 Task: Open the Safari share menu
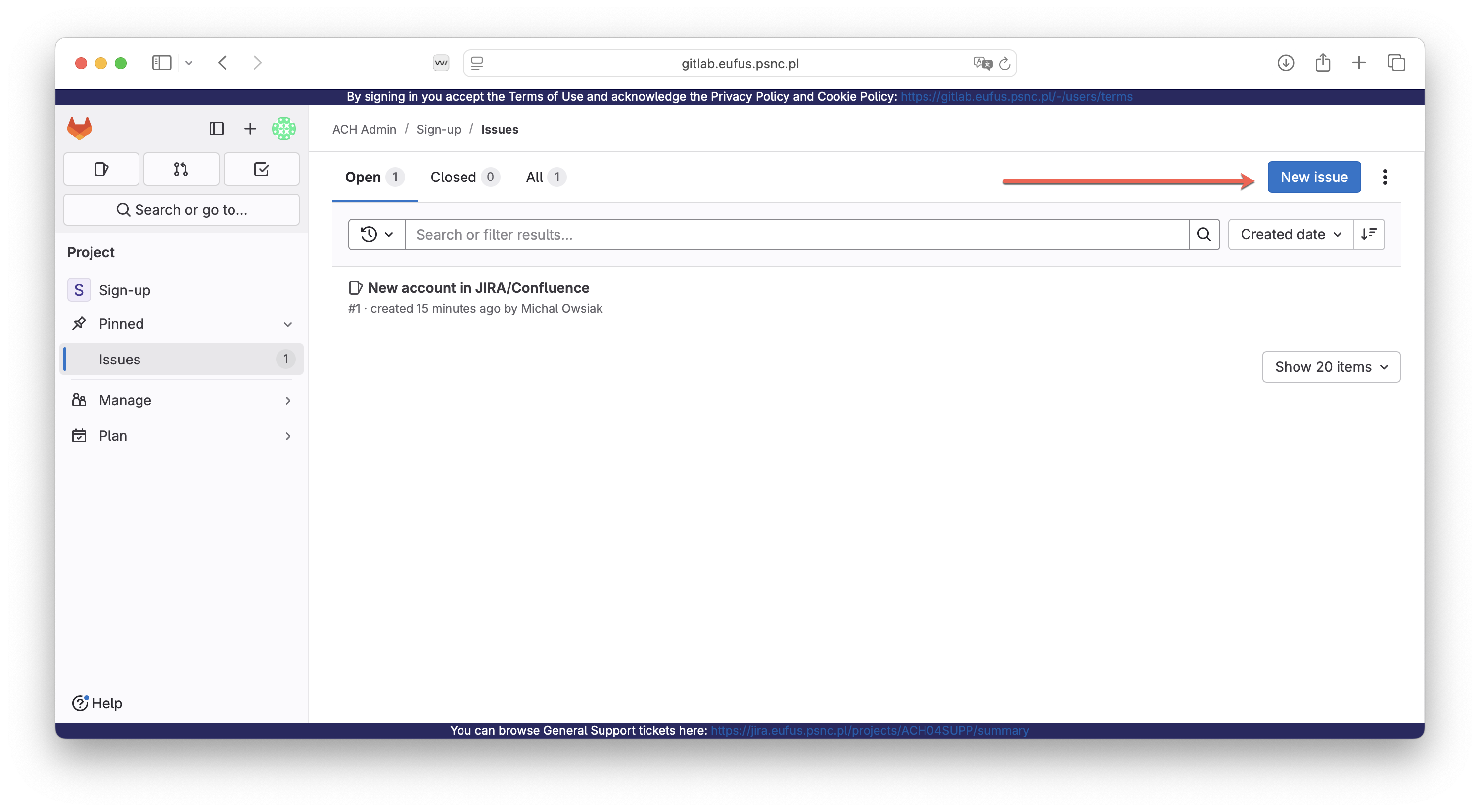(x=1323, y=63)
